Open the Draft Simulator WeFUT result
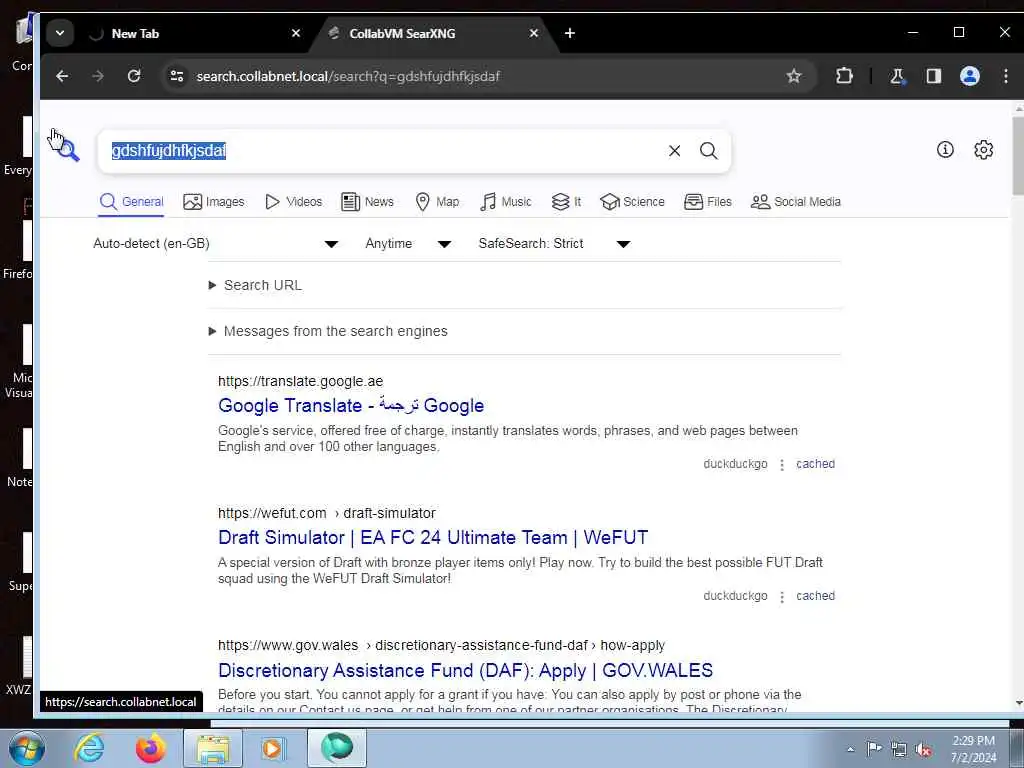The image size is (1024, 768). [x=433, y=537]
